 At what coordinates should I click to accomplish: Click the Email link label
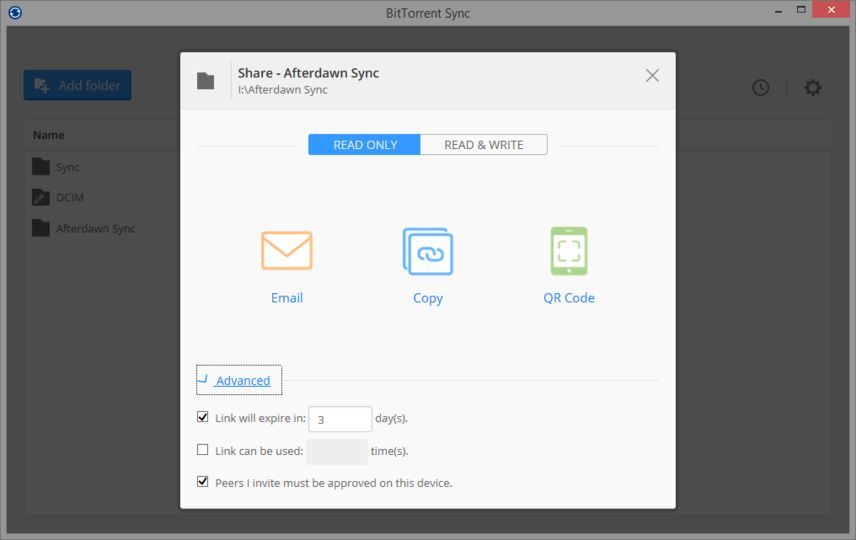coord(287,298)
